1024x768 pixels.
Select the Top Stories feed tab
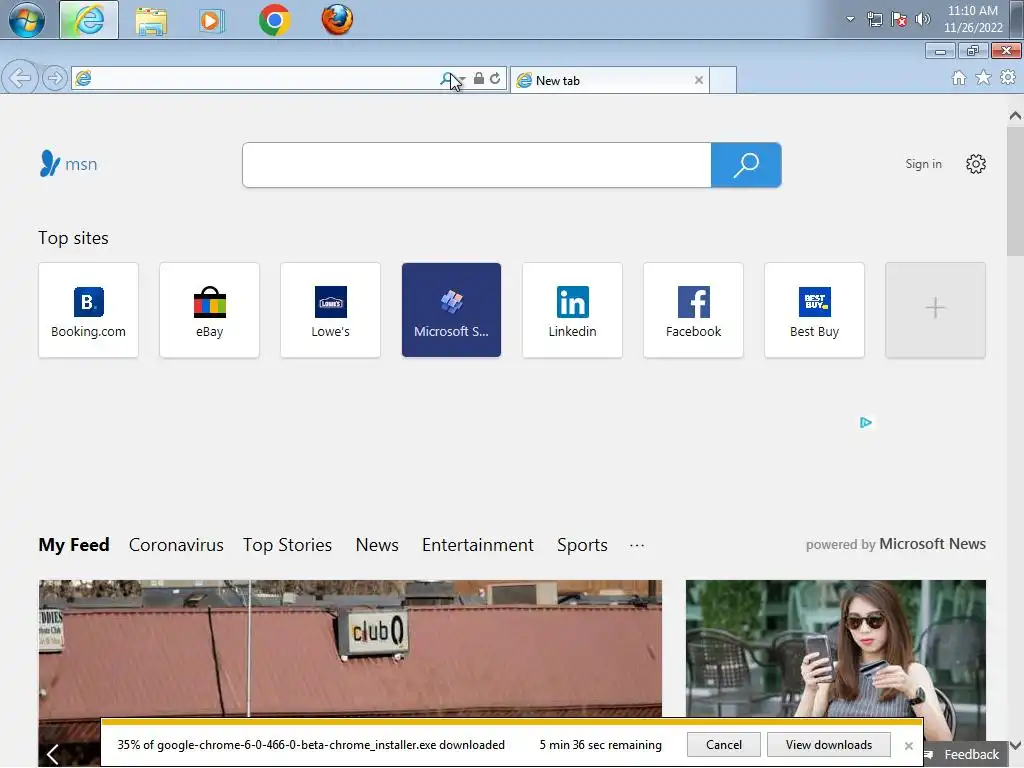pos(287,545)
